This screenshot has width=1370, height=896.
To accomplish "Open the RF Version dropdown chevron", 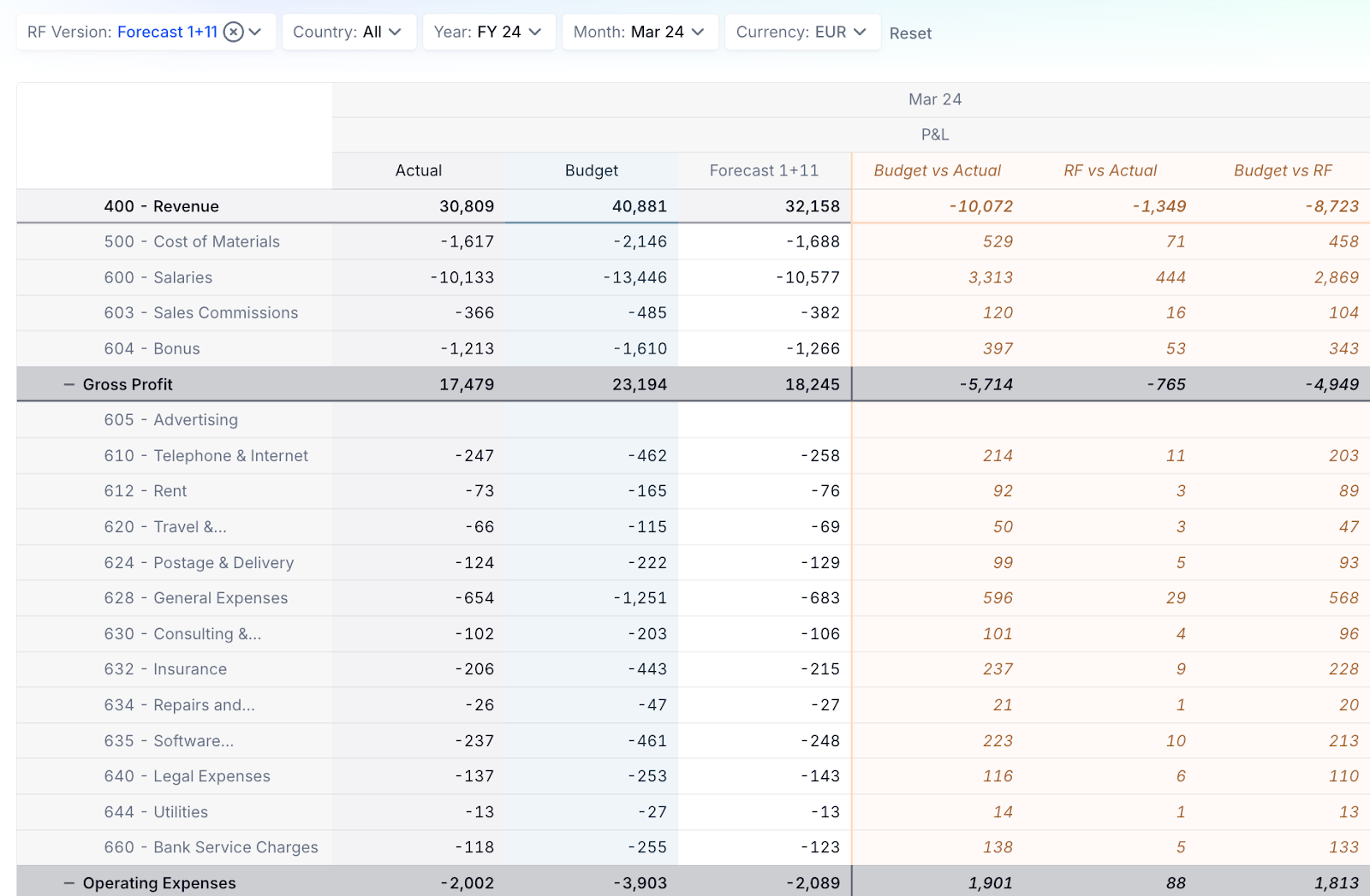I will click(255, 32).
